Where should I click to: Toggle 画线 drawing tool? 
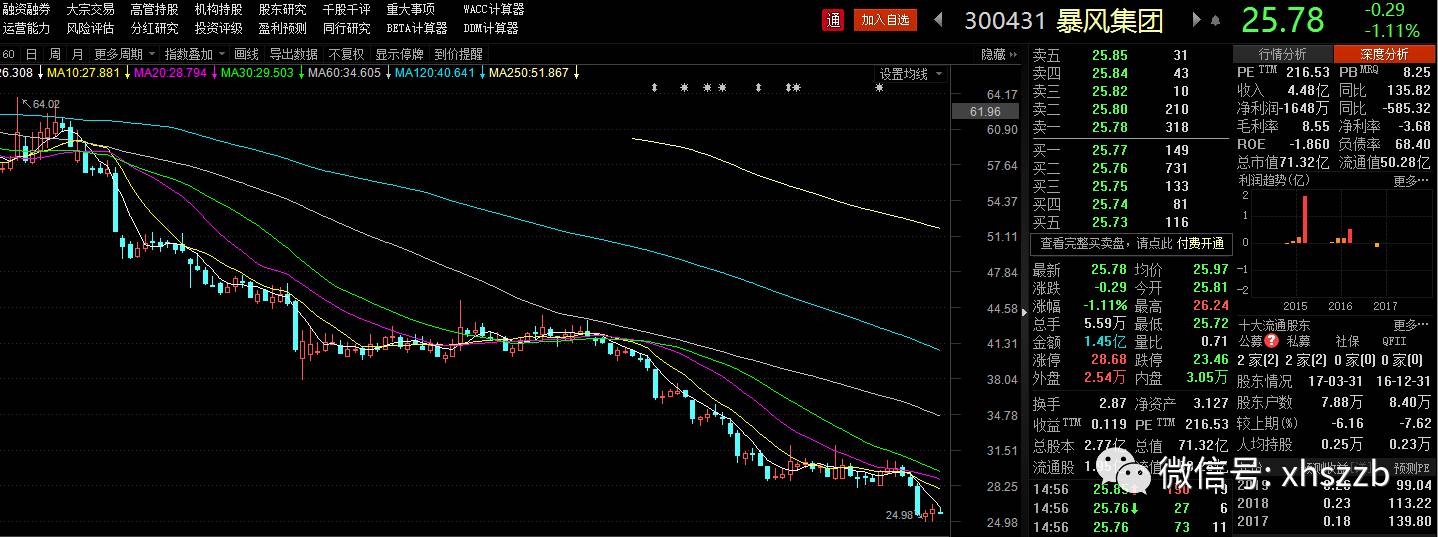click(246, 54)
